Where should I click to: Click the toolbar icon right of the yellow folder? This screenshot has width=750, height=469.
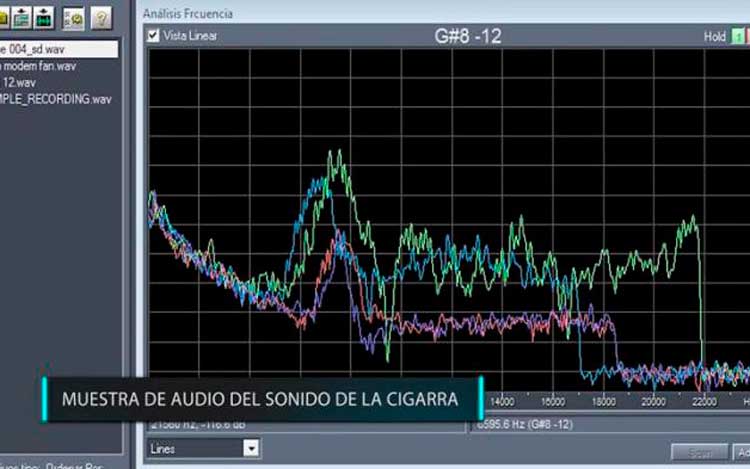click(22, 17)
